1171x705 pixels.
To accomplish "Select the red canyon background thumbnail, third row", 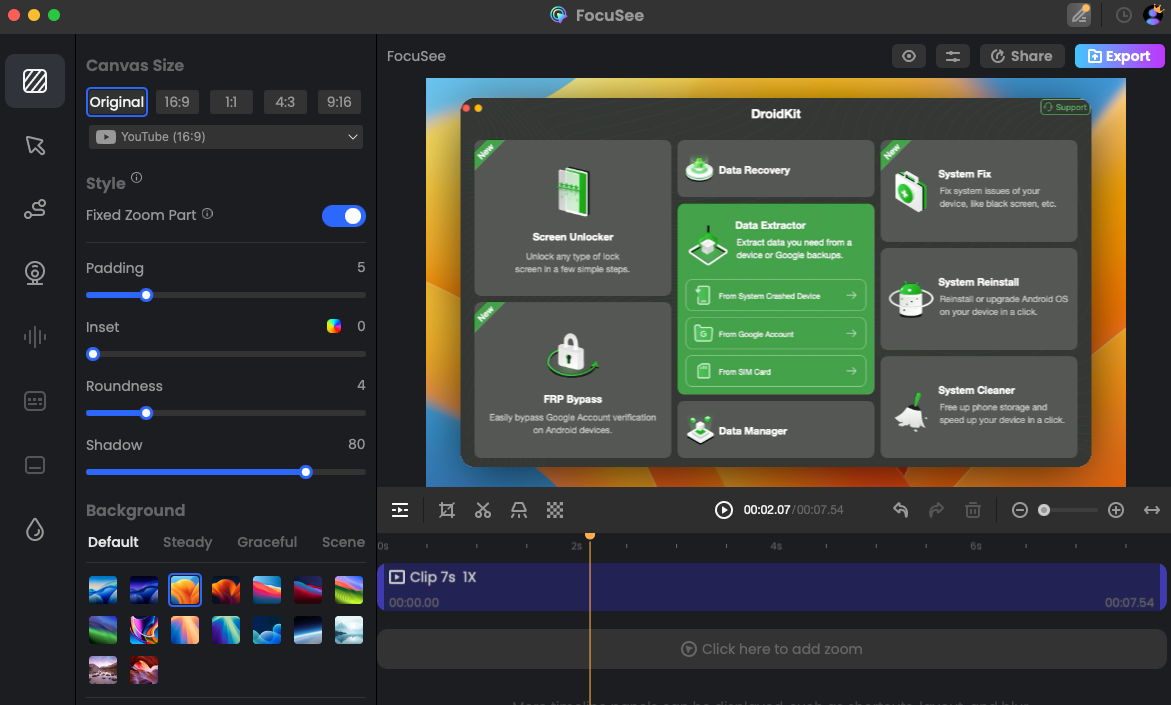I will click(144, 671).
